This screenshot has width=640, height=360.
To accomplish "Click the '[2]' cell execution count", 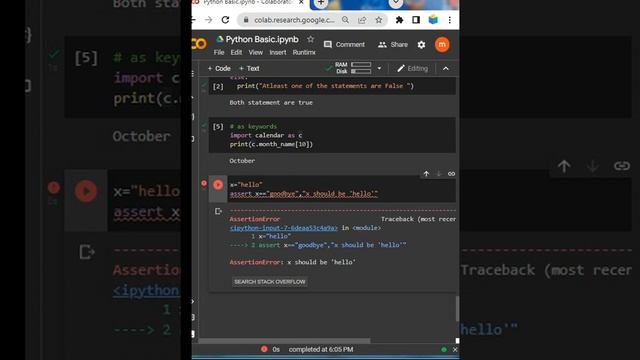I will 218,87.
